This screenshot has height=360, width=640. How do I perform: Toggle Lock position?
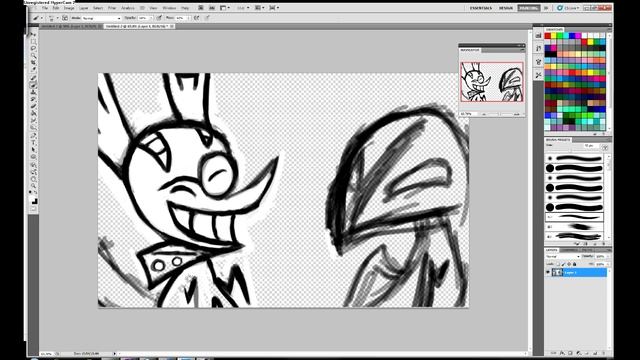pos(569,264)
